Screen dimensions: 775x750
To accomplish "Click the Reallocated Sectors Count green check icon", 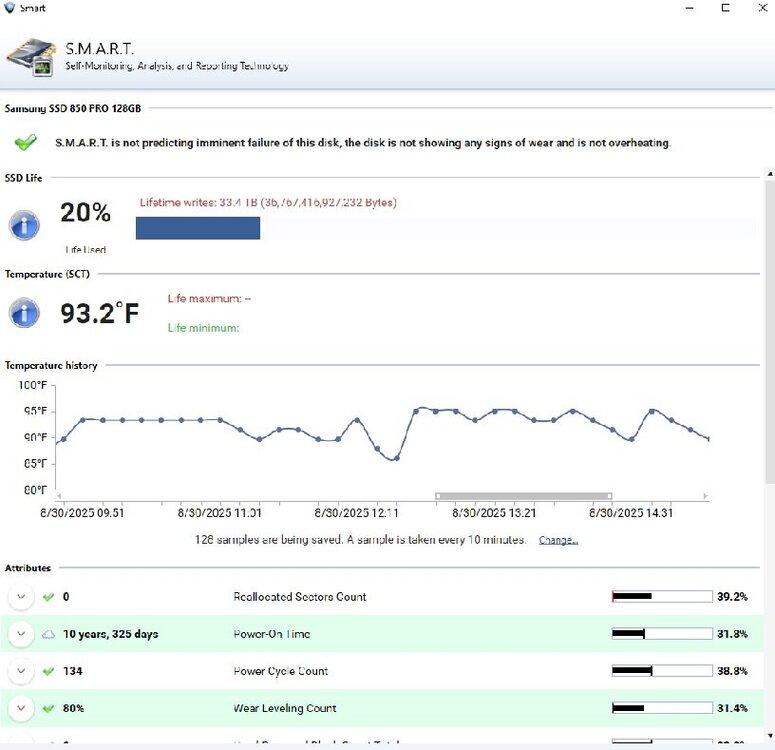I will tap(48, 597).
